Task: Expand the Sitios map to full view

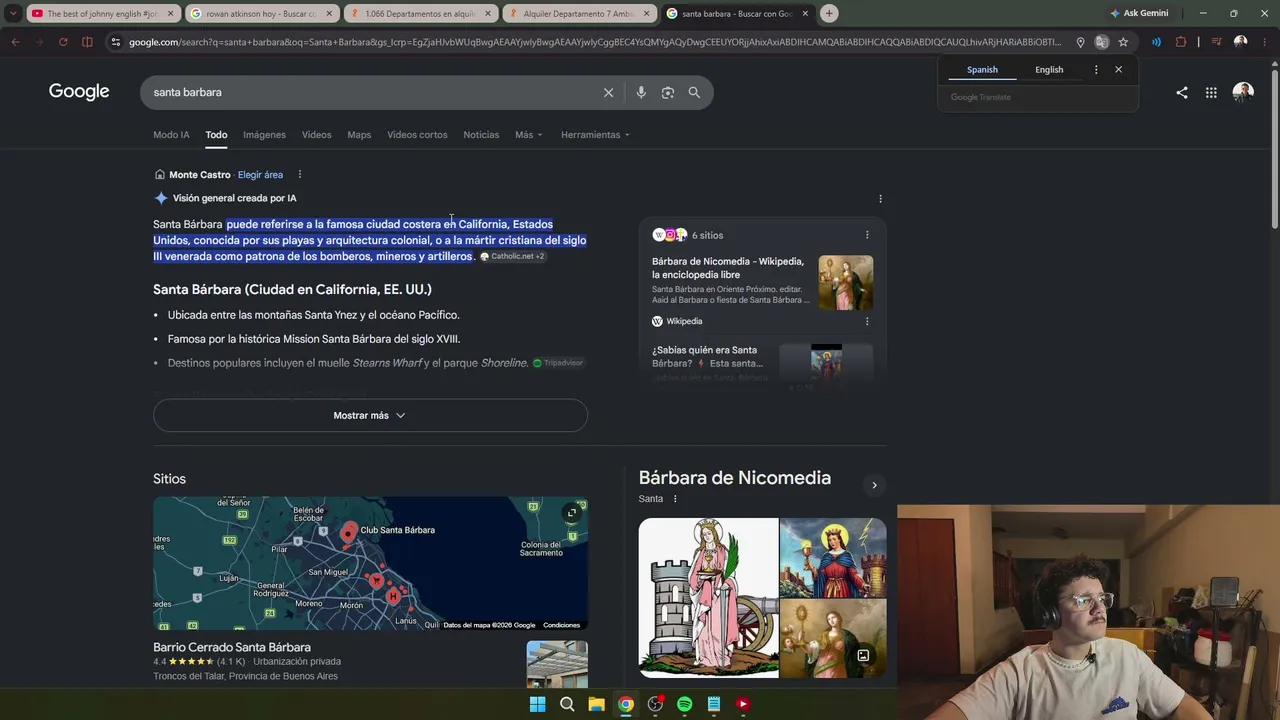Action: pos(572,513)
